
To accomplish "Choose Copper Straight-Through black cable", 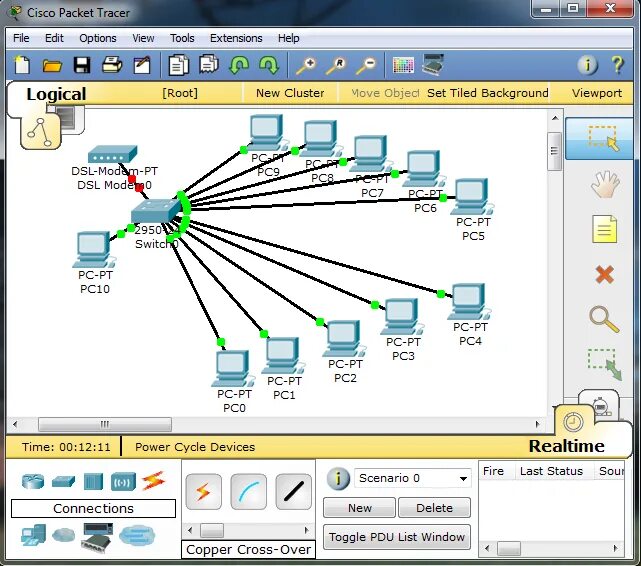I will tap(294, 492).
